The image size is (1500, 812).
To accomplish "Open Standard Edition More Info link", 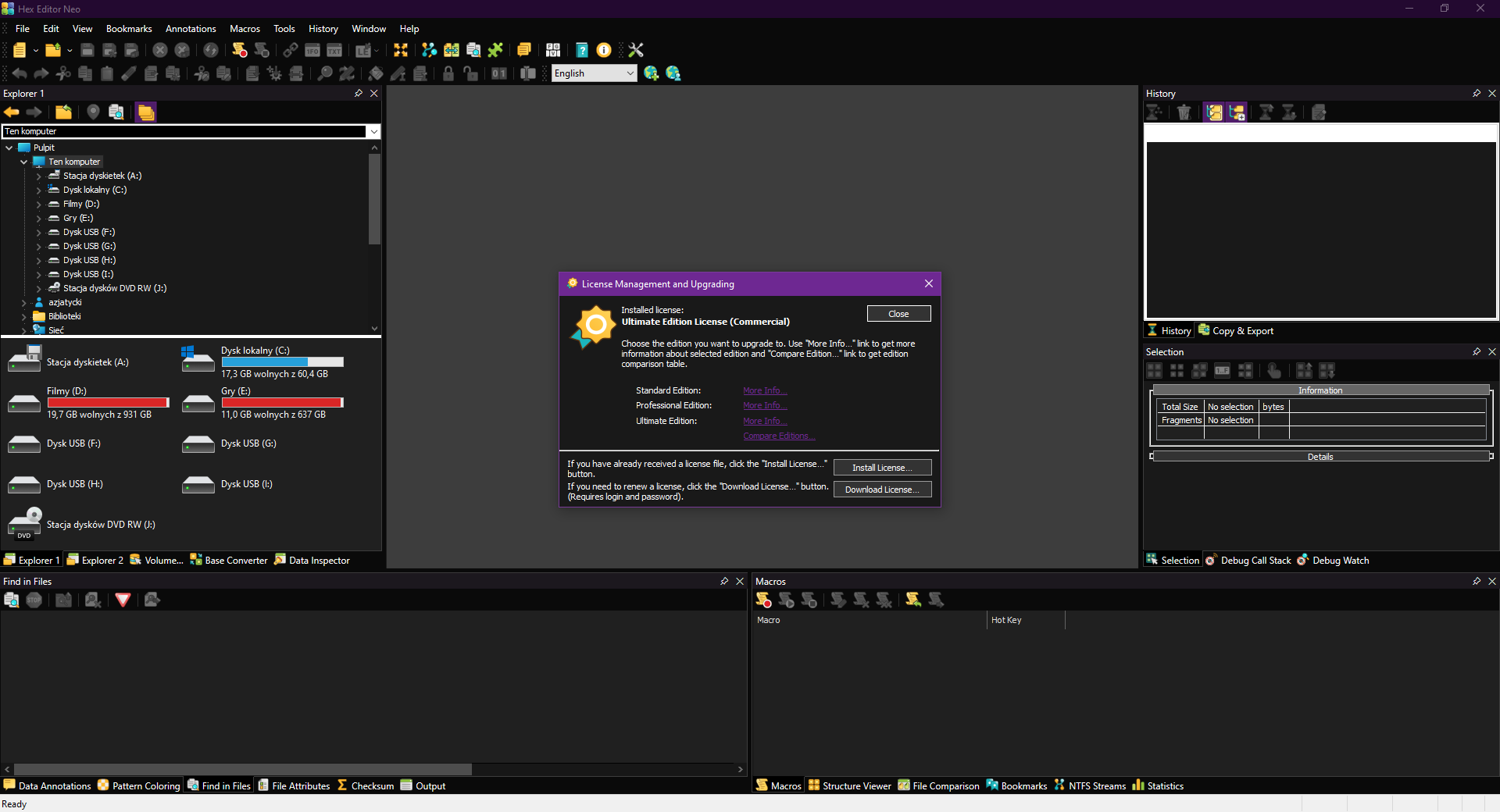I will click(765, 390).
